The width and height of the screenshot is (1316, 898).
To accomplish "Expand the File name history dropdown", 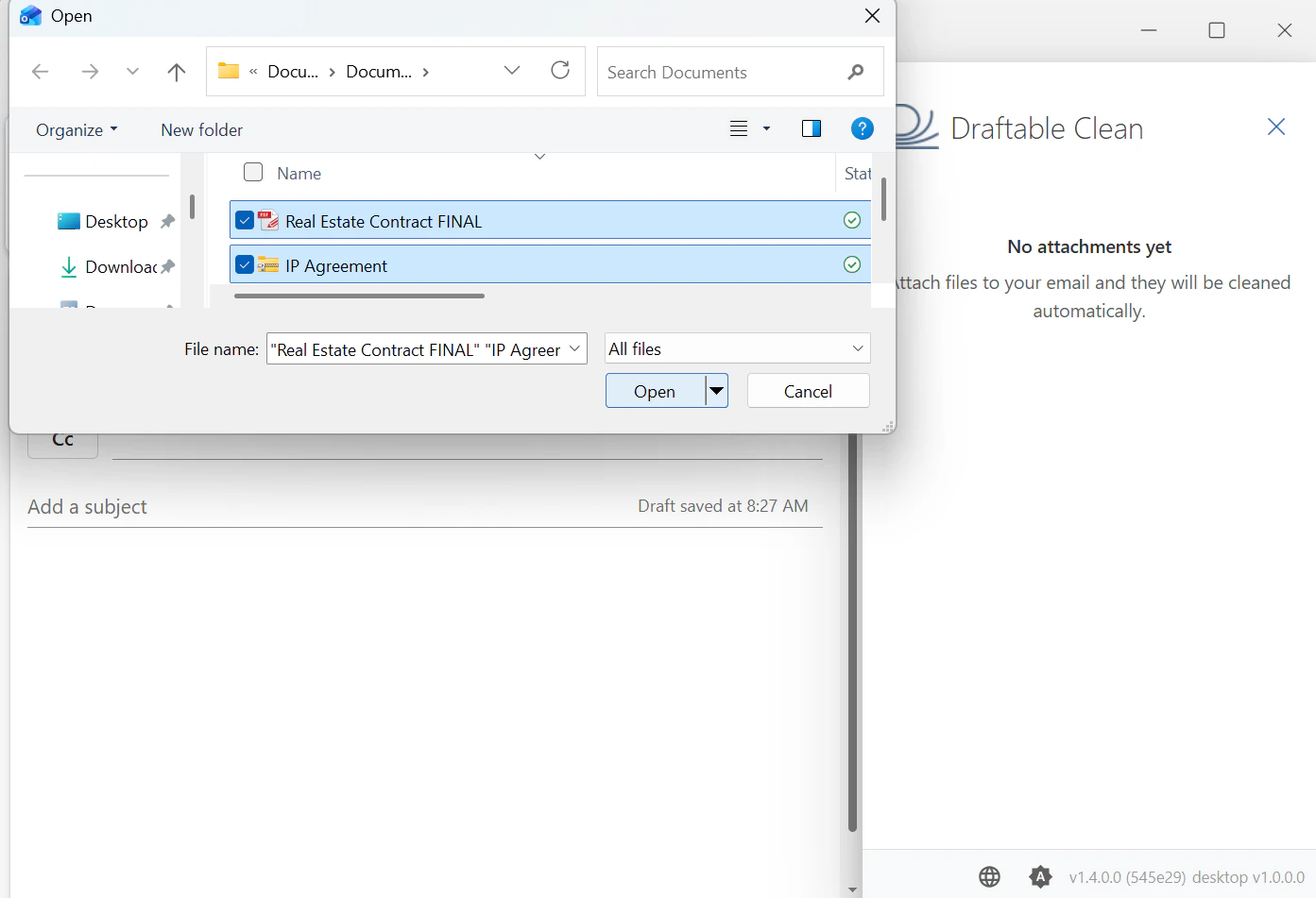I will point(574,349).
